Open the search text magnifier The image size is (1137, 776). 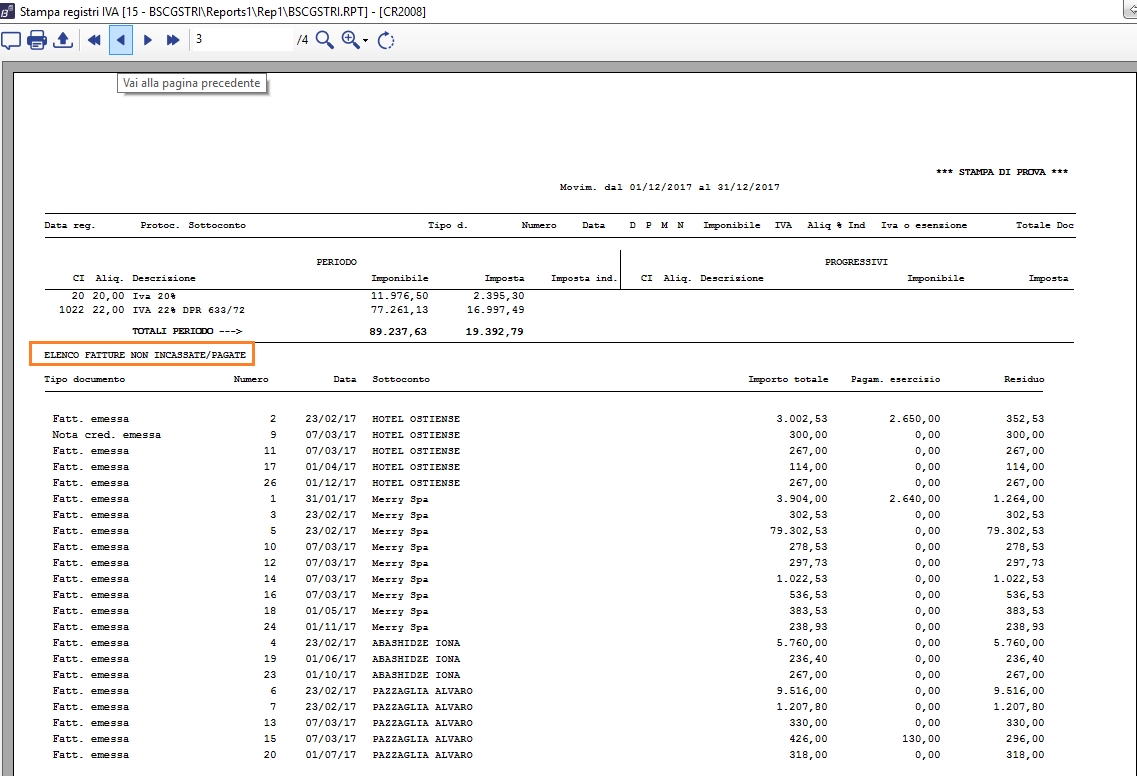(x=324, y=40)
